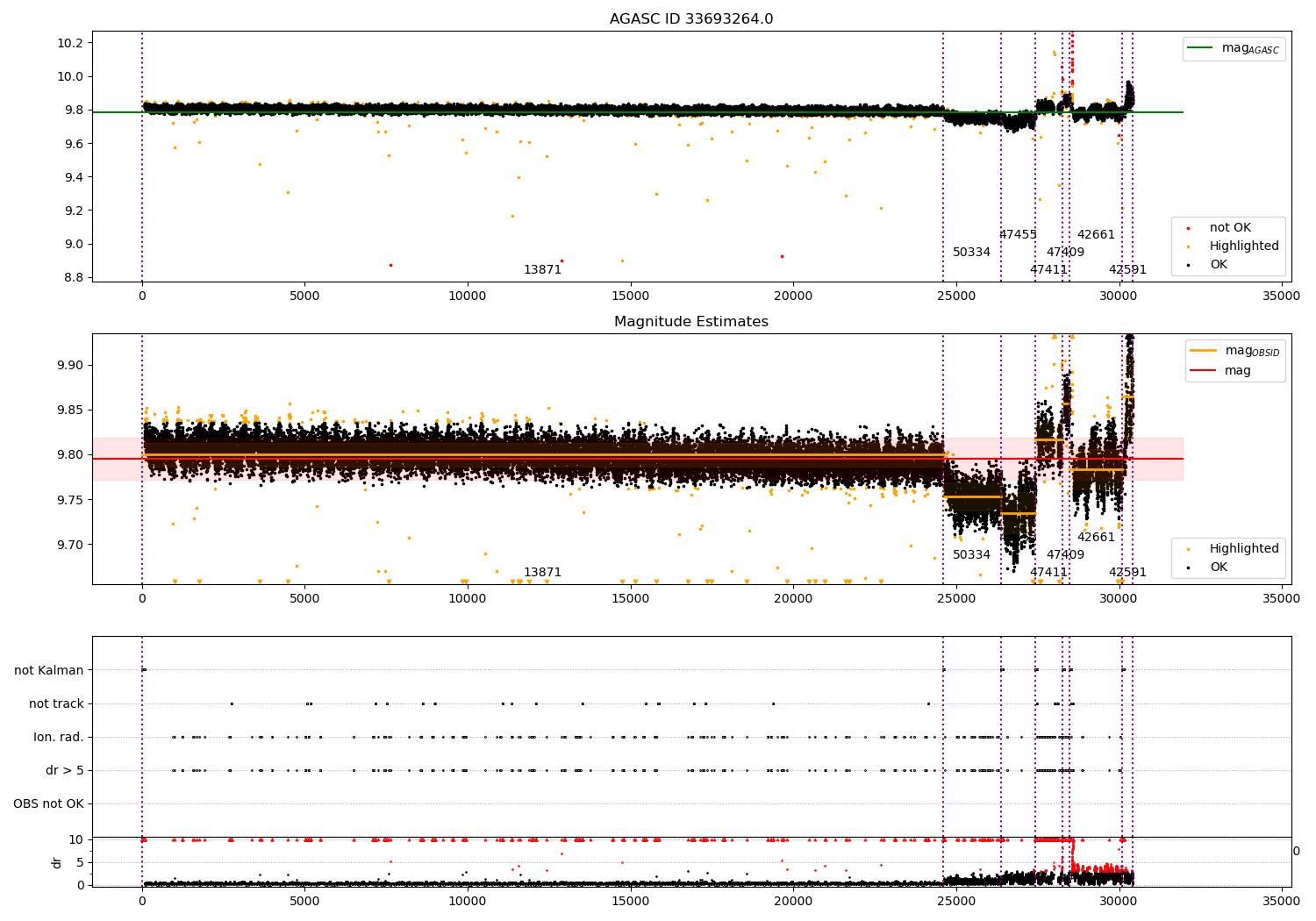Screen dimensions: 1316x921
Task: Click the 'not track' y-axis label
Action: pyautogui.click(x=56, y=704)
